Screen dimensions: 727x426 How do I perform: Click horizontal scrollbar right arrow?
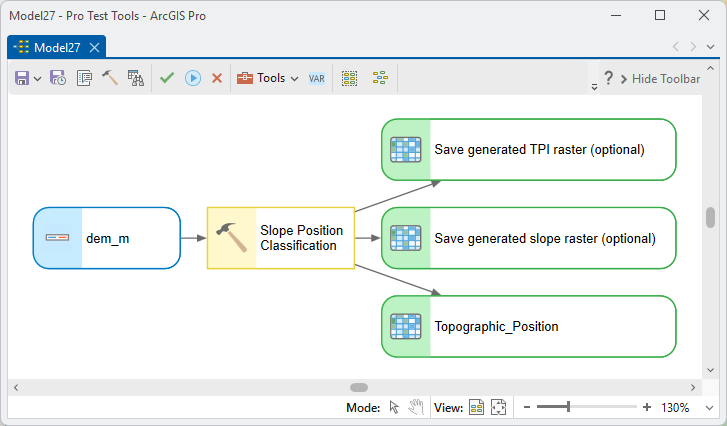(x=693, y=388)
